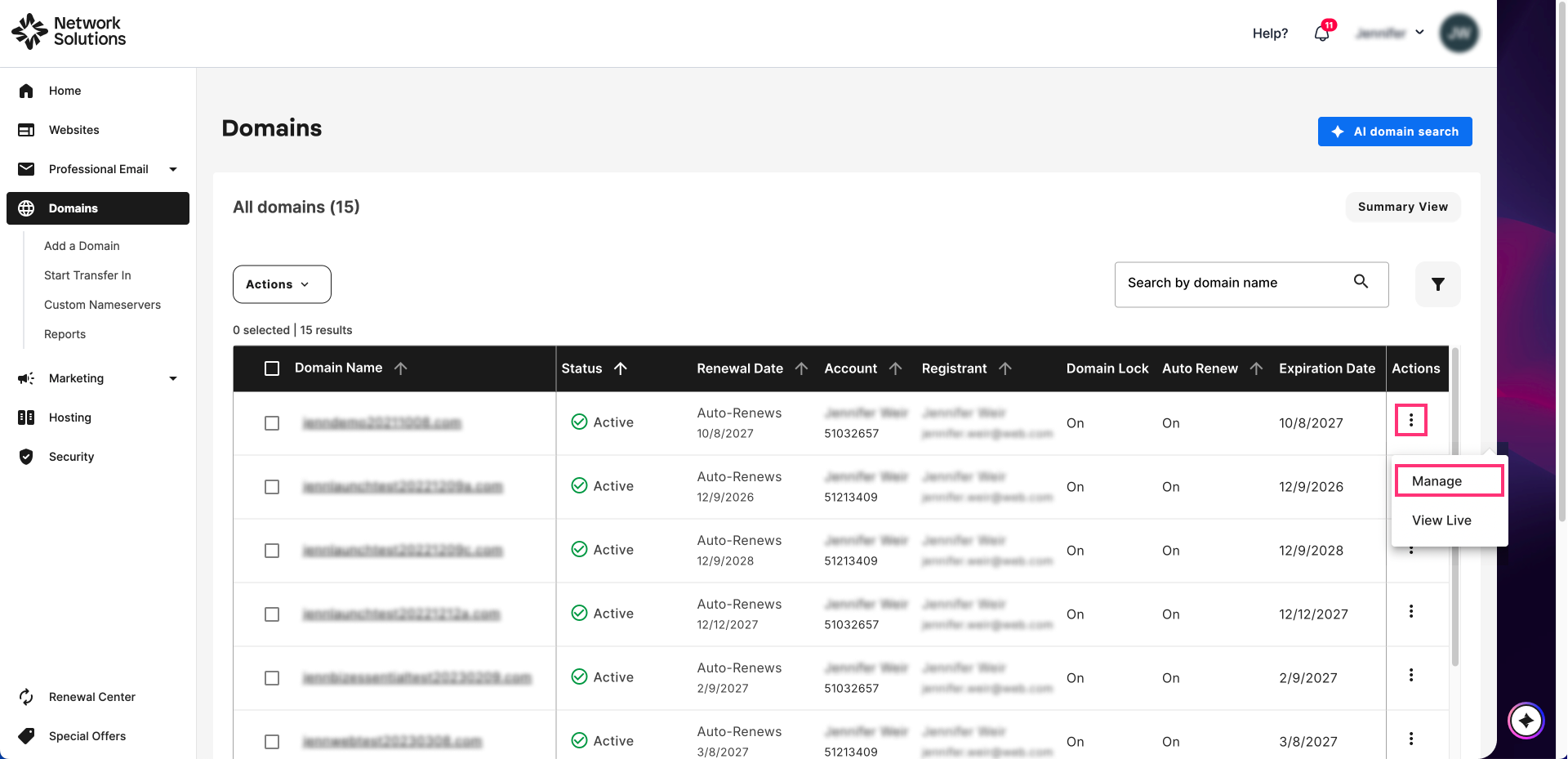Viewport: 1568px width, 759px height.
Task: Sort by Status arrow
Action: 621,368
